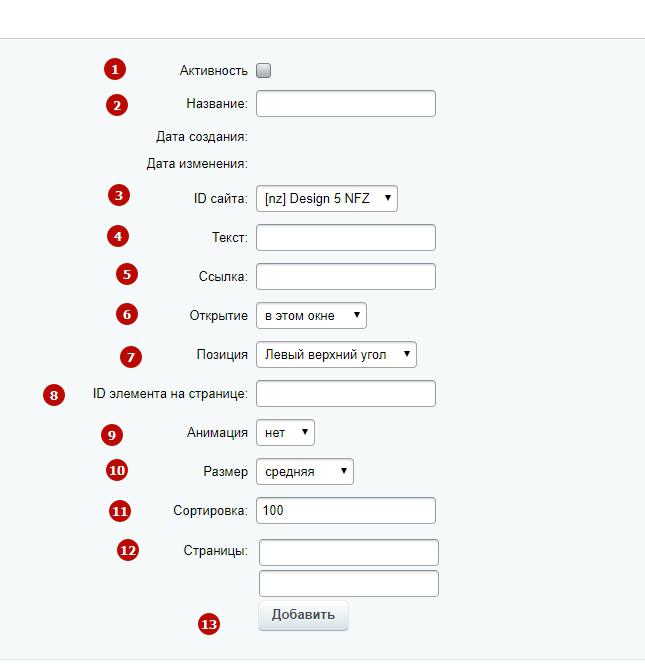Click the second Страницы input field
This screenshot has height=671, width=645.
[x=349, y=583]
